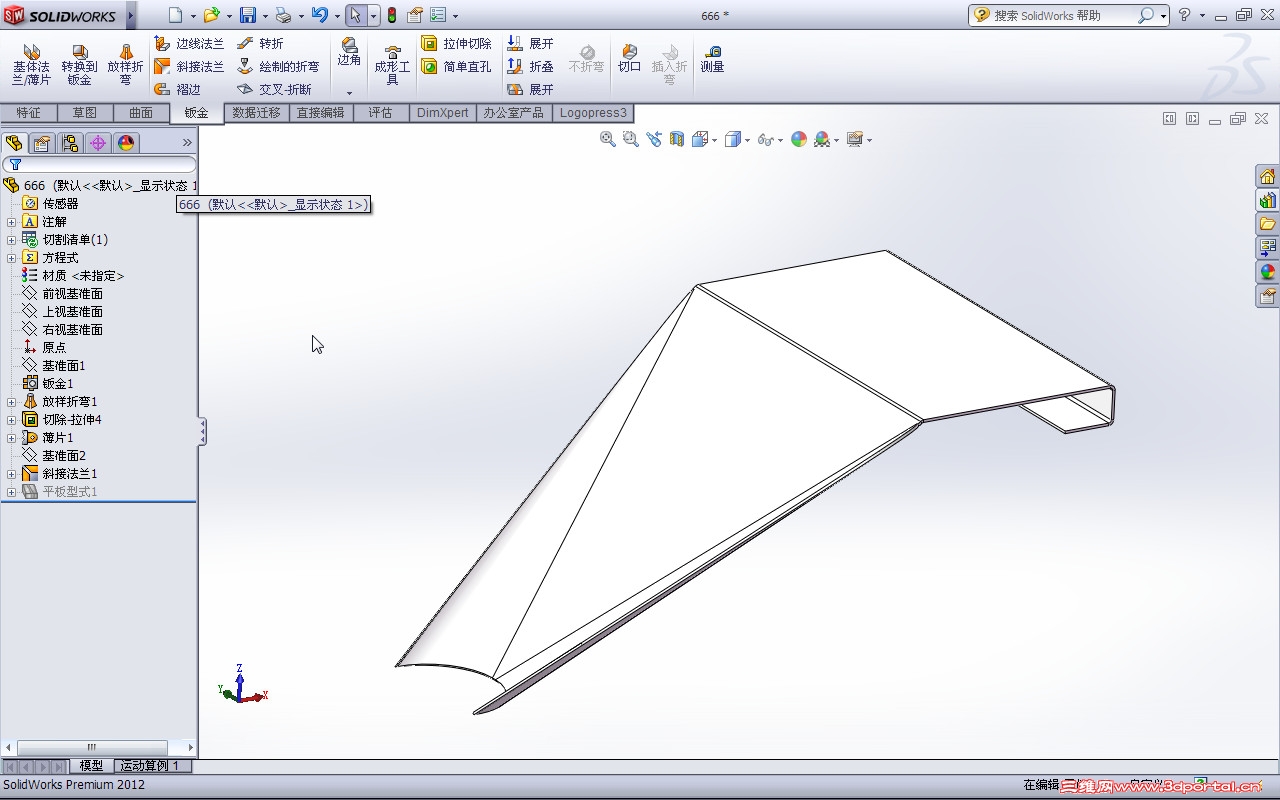Open the DimXpertManager panel tab
The width and height of the screenshot is (1280, 800).
coord(98,143)
